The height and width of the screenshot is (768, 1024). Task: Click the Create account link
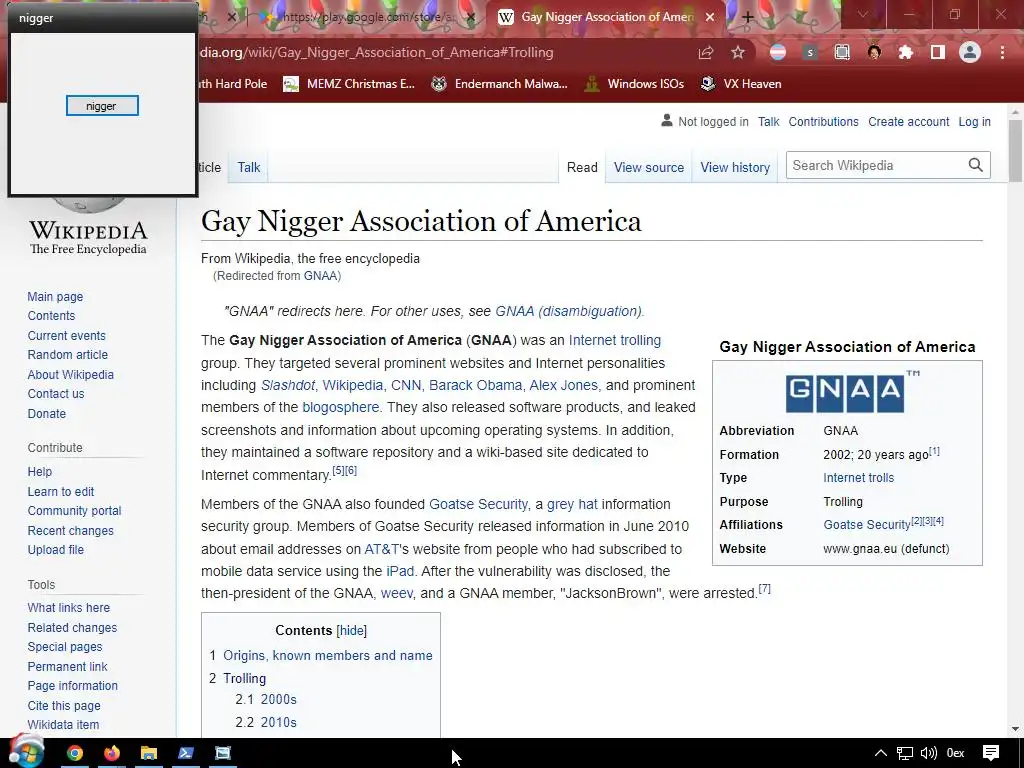pyautogui.click(x=908, y=122)
